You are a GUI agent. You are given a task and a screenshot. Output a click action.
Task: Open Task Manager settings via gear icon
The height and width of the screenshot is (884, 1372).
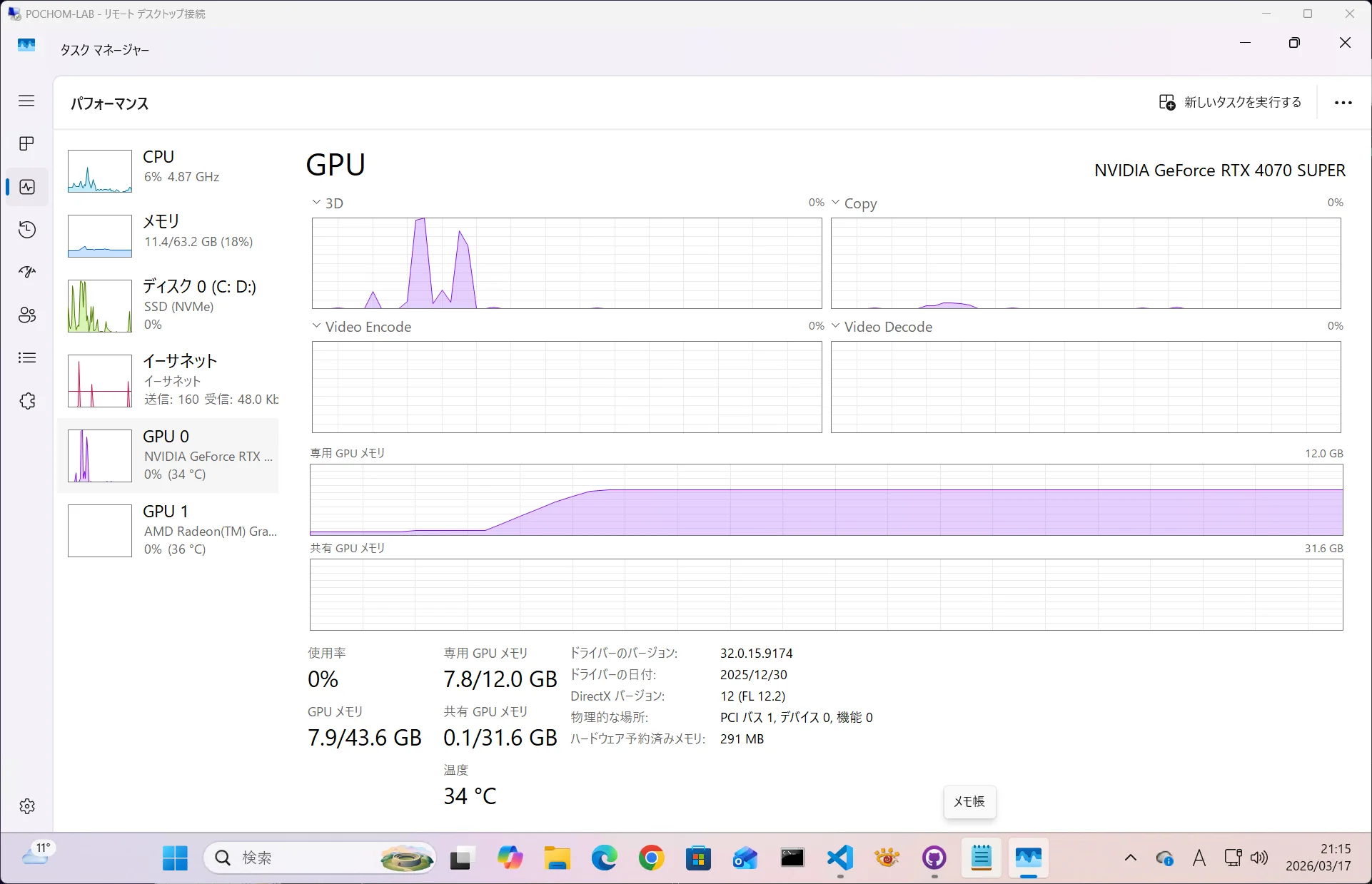click(x=26, y=806)
